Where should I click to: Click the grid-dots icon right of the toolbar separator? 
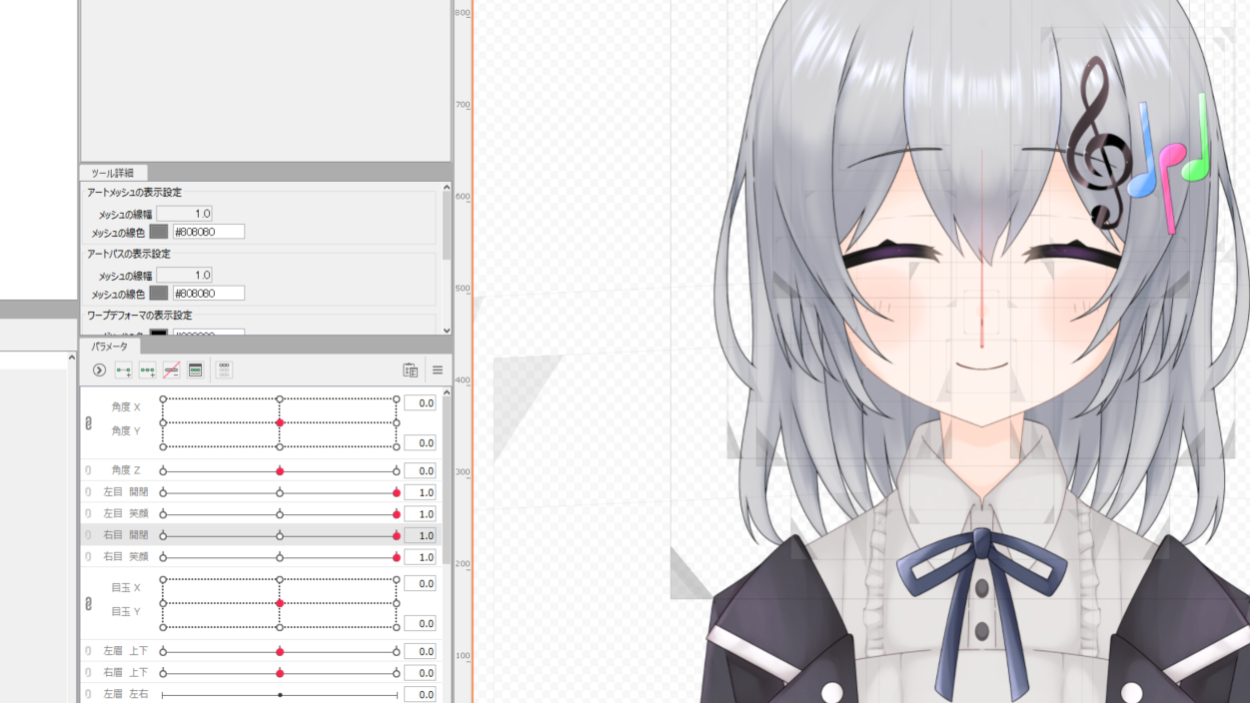(x=224, y=370)
